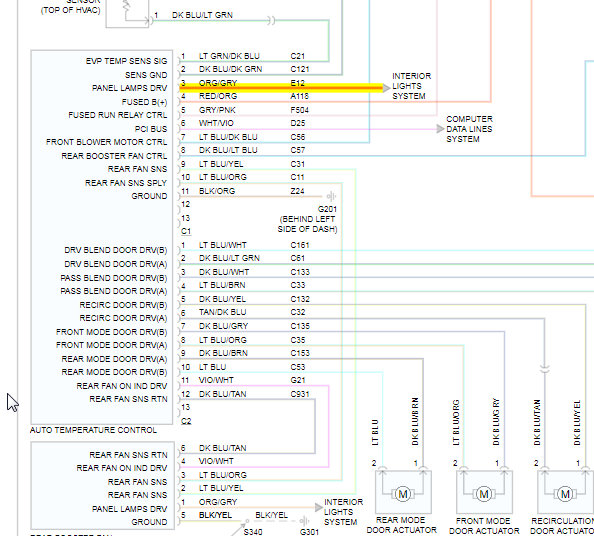
Task: Click the arrow at the end of the highlighted ORG/GRY wire
Action: [x=386, y=88]
